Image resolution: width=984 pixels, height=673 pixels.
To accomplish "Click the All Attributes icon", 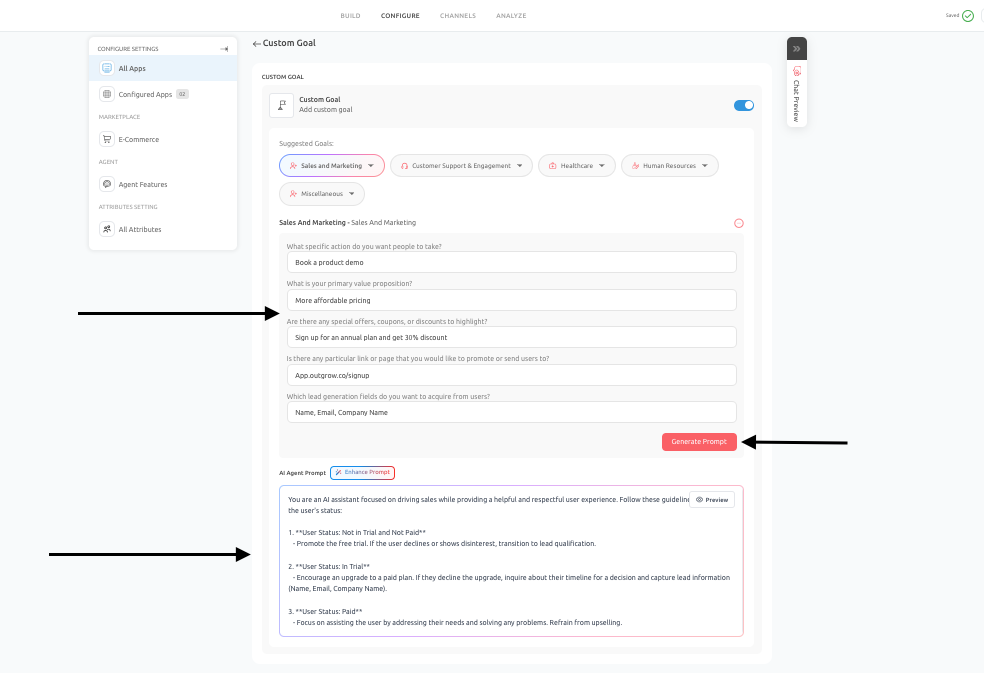I will click(x=107, y=229).
